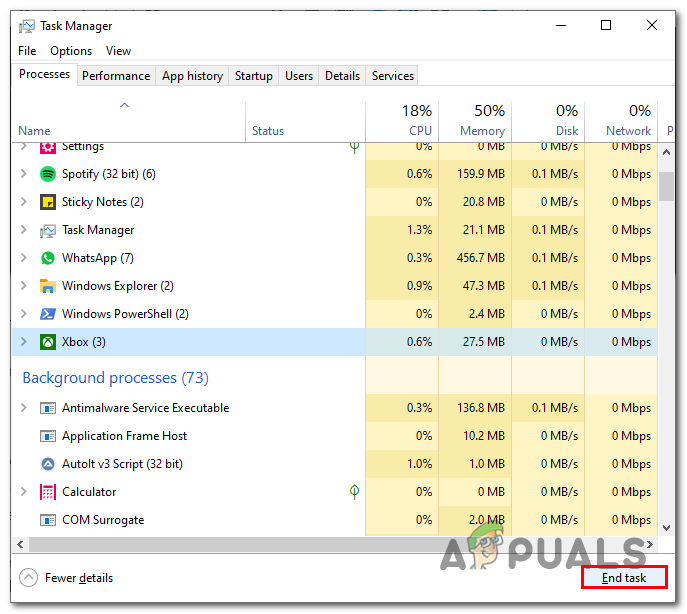
Task: Expand the Calculator process entry
Action: tap(24, 492)
